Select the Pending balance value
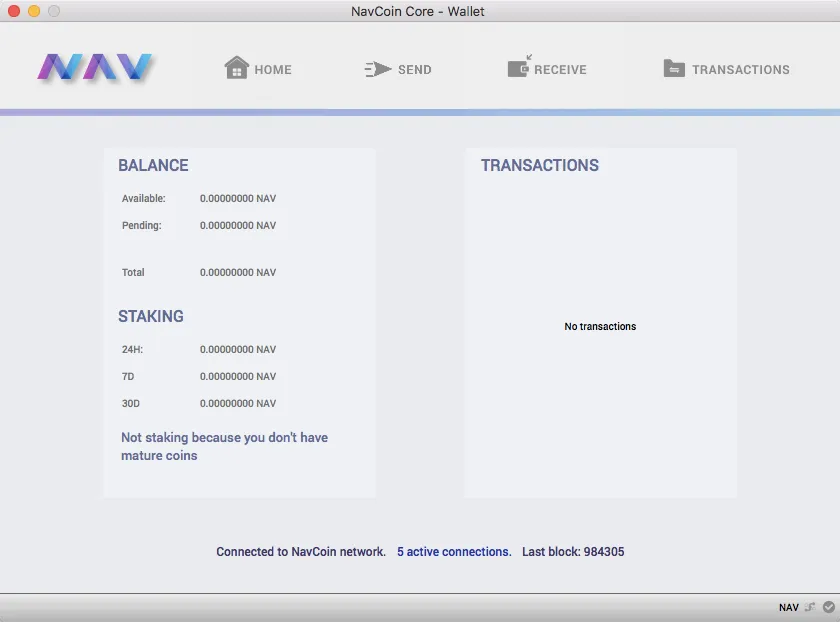 pyautogui.click(x=238, y=226)
